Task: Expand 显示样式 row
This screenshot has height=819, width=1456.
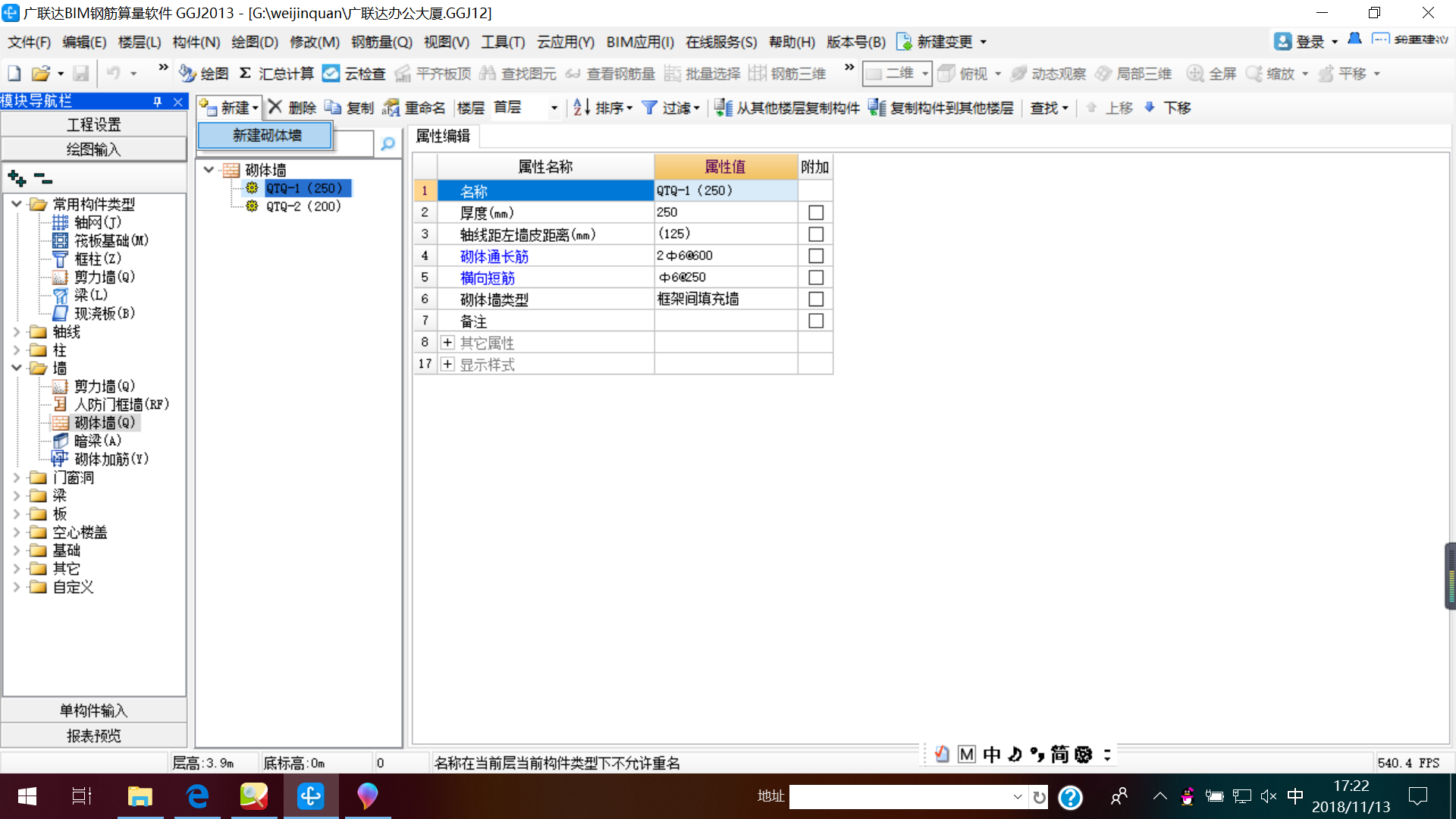Action: pyautogui.click(x=447, y=365)
